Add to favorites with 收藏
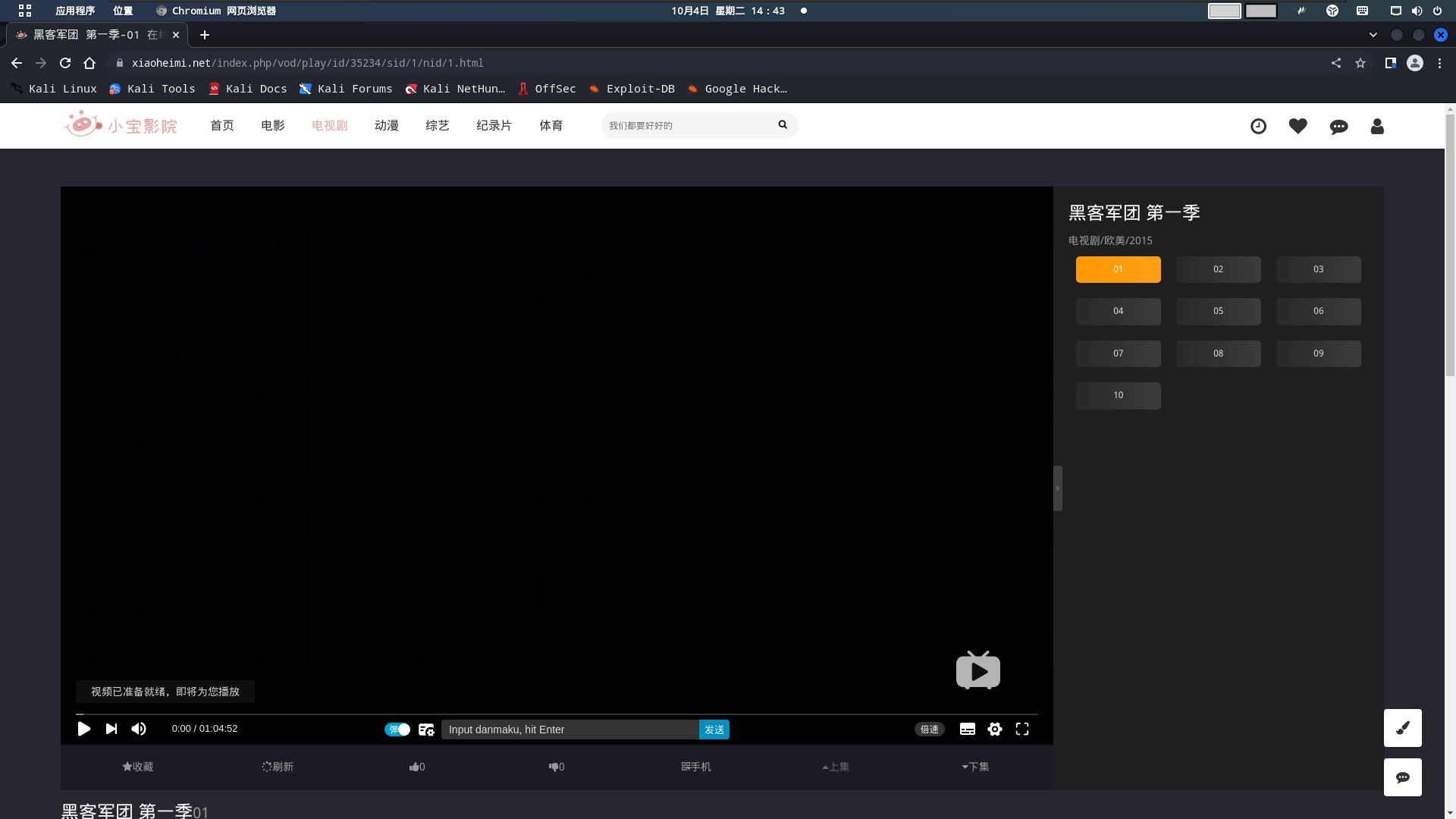1456x819 pixels. (x=138, y=767)
